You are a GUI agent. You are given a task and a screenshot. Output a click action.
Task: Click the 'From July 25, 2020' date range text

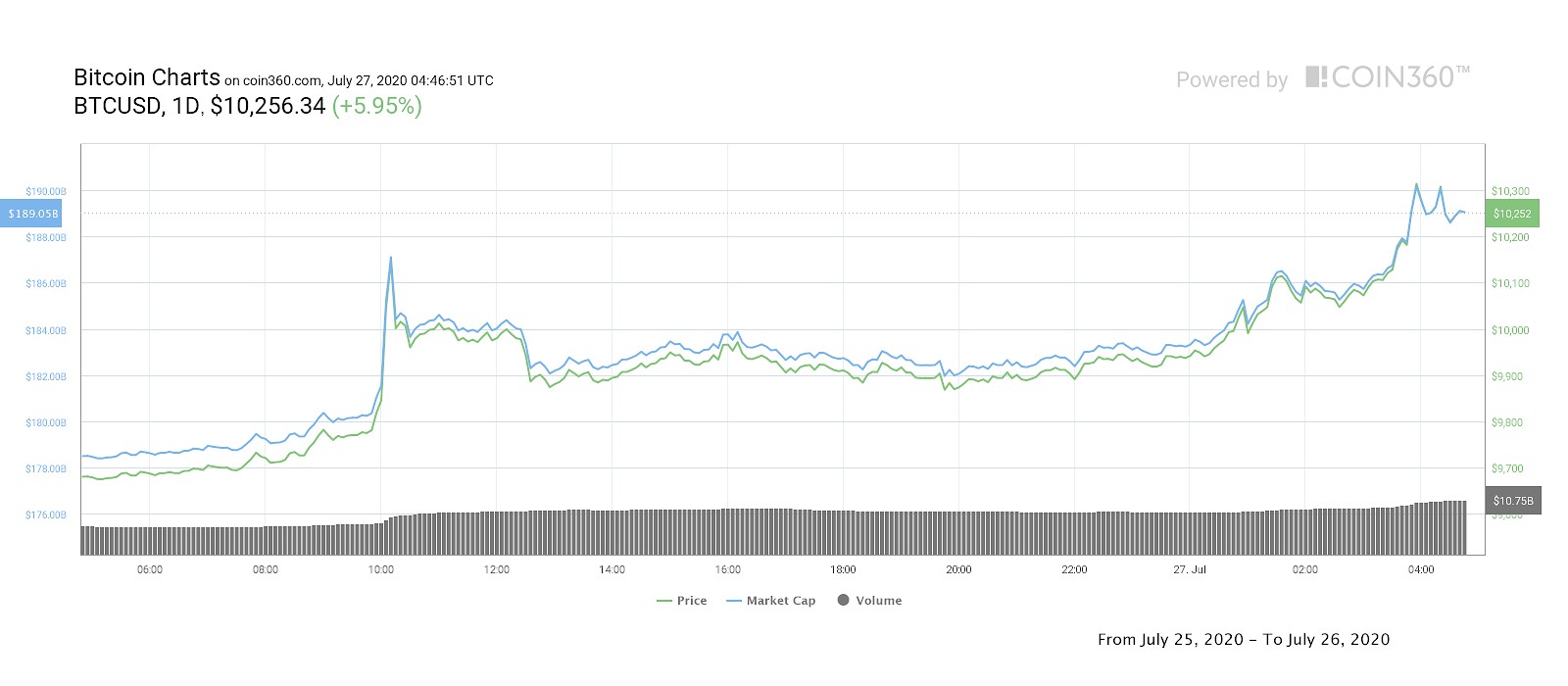pos(1170,640)
